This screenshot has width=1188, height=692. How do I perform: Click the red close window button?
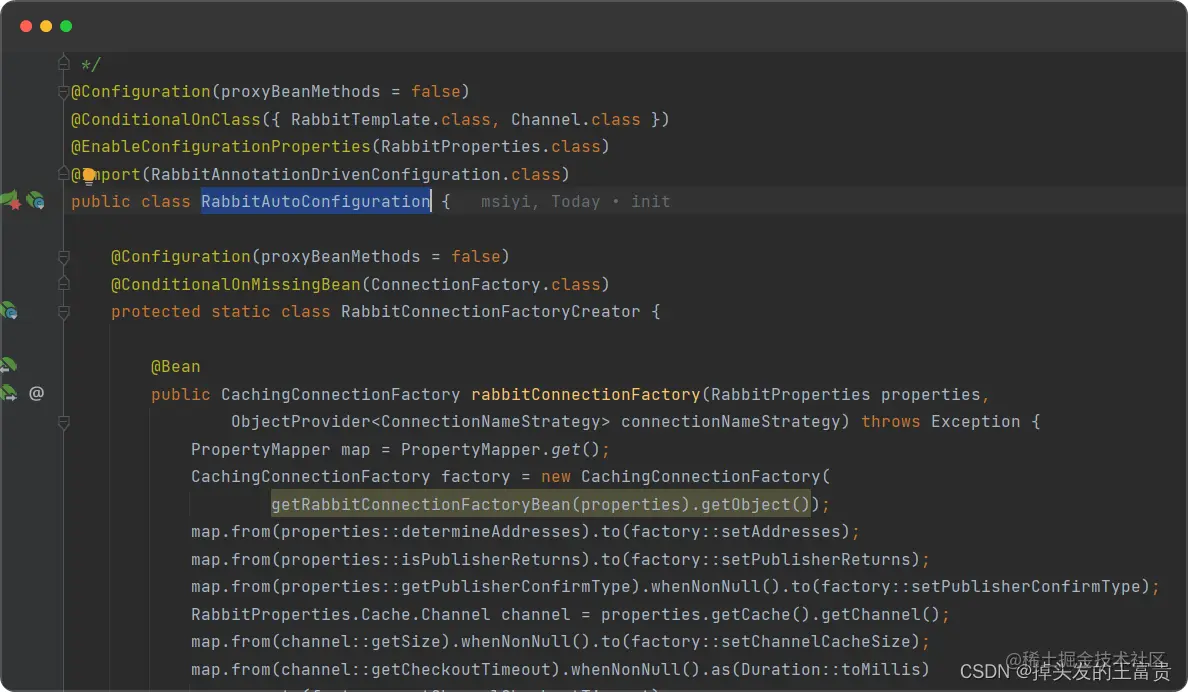(26, 26)
